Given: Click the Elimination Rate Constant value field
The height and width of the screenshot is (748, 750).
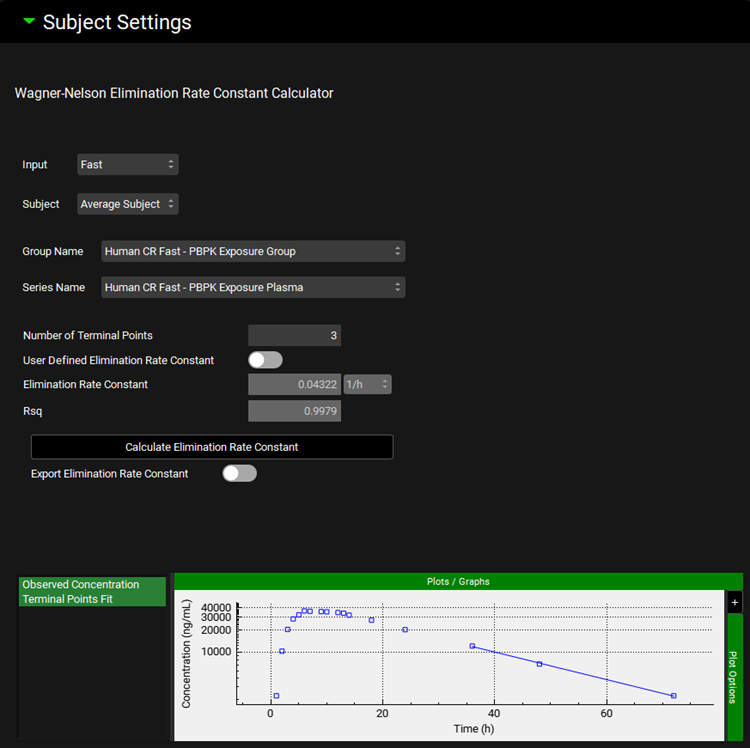Looking at the screenshot, I should 294,384.
